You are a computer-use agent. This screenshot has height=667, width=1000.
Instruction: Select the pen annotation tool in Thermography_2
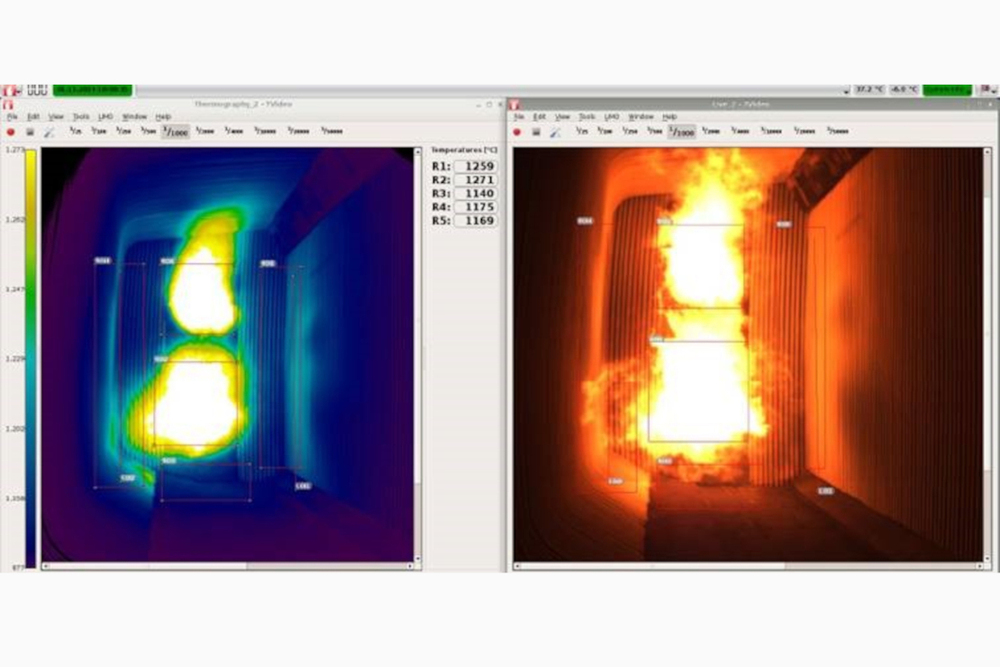click(49, 131)
